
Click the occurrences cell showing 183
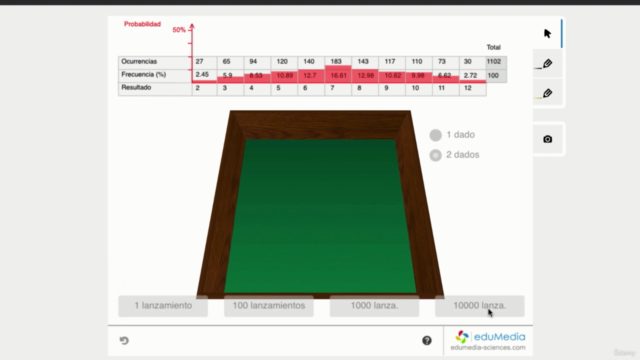coord(338,62)
